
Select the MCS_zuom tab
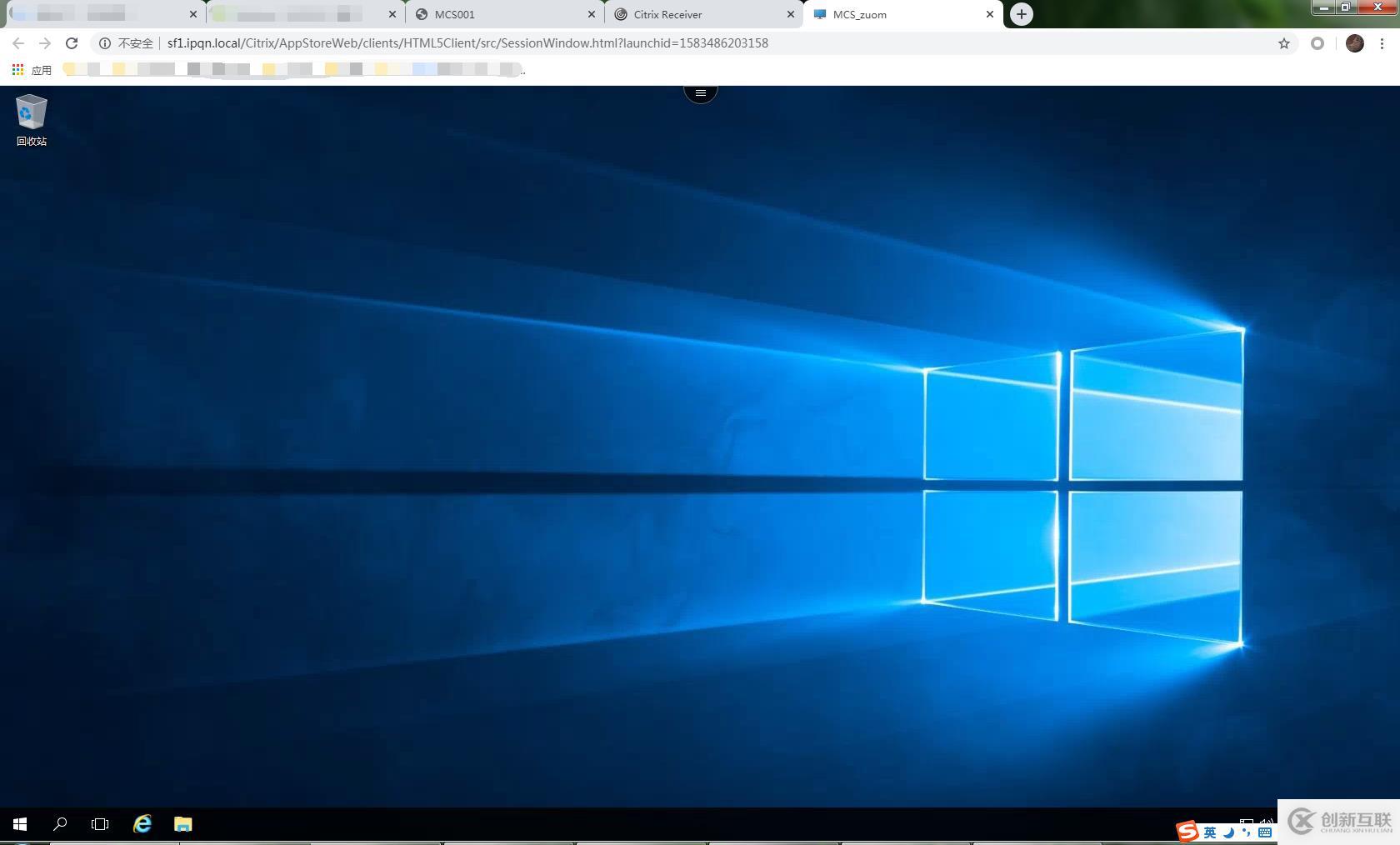click(903, 14)
